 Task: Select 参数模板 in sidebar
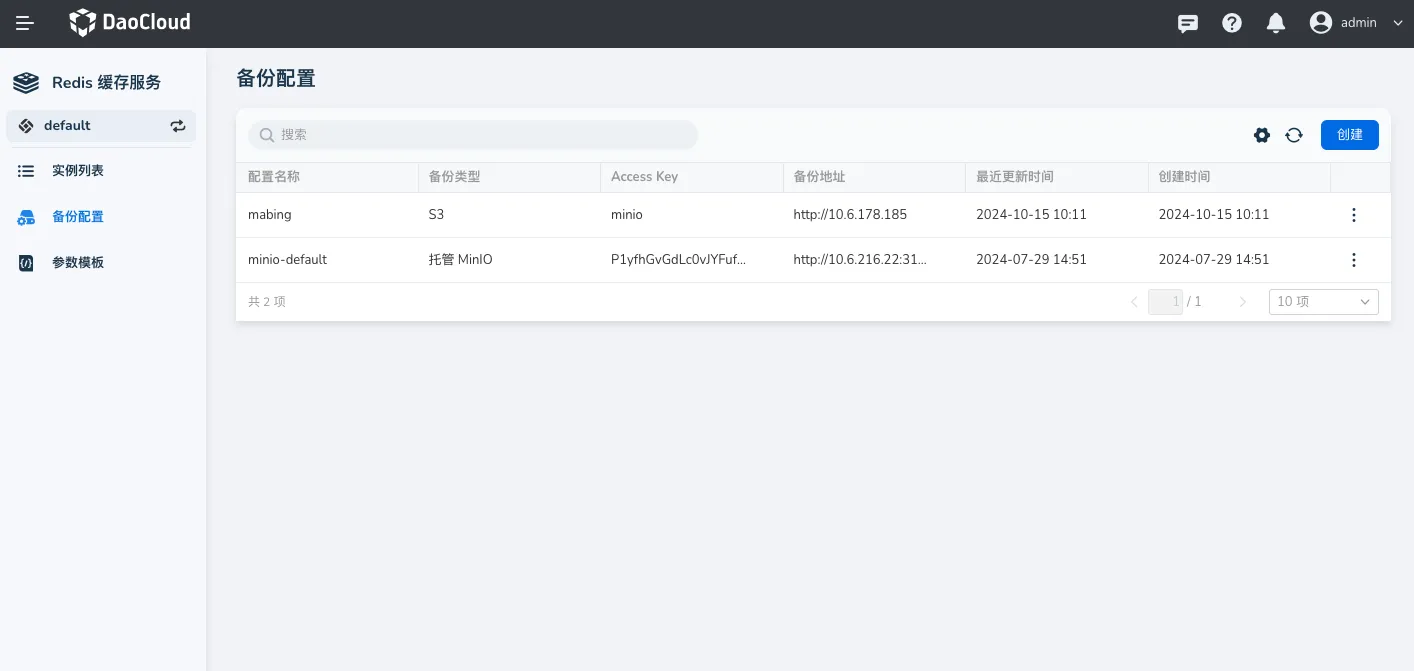click(x=78, y=263)
